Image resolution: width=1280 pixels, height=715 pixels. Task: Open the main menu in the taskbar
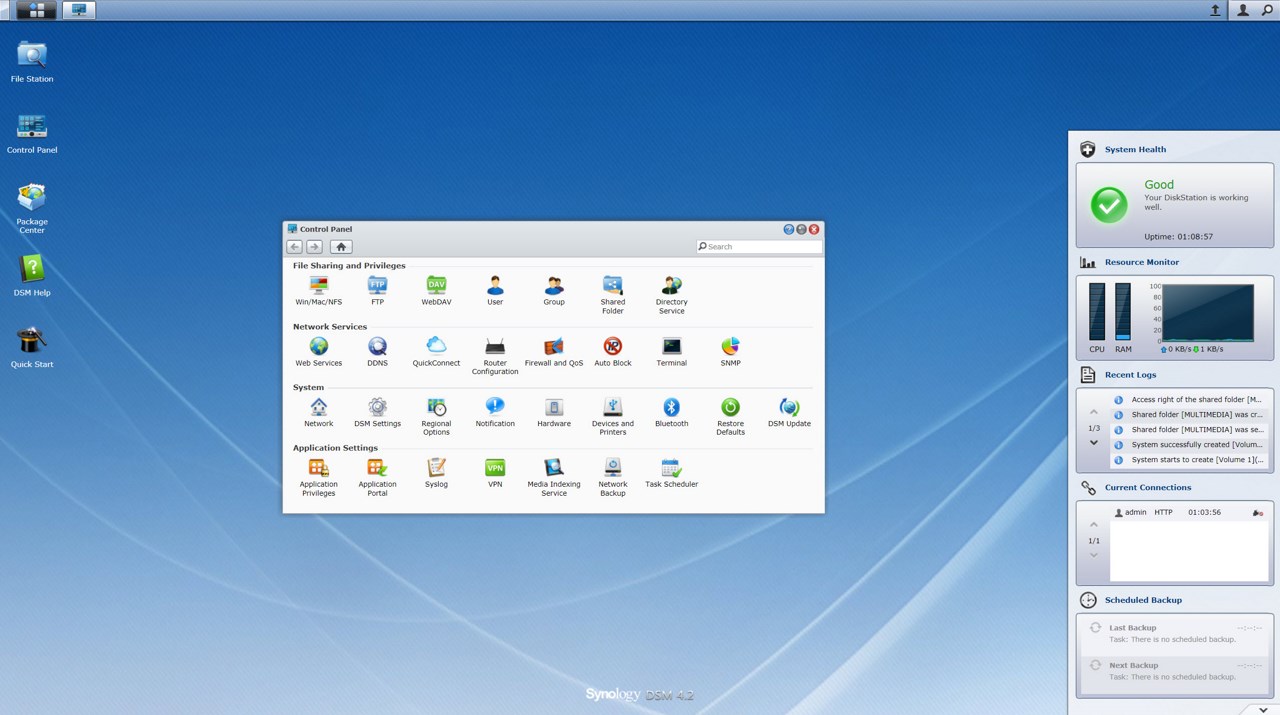[37, 10]
